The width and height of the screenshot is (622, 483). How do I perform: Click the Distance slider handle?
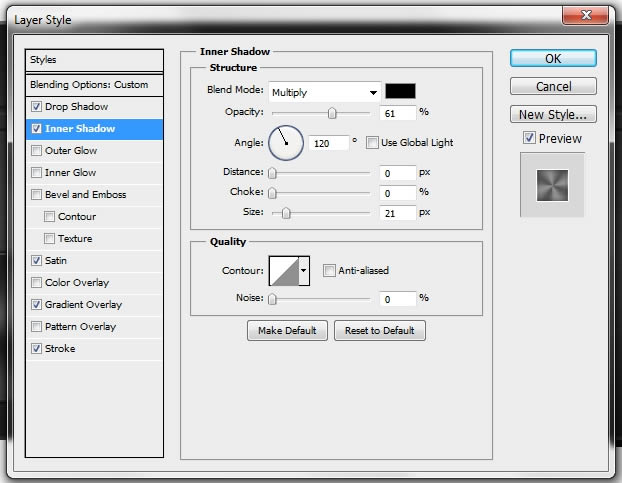[272, 173]
